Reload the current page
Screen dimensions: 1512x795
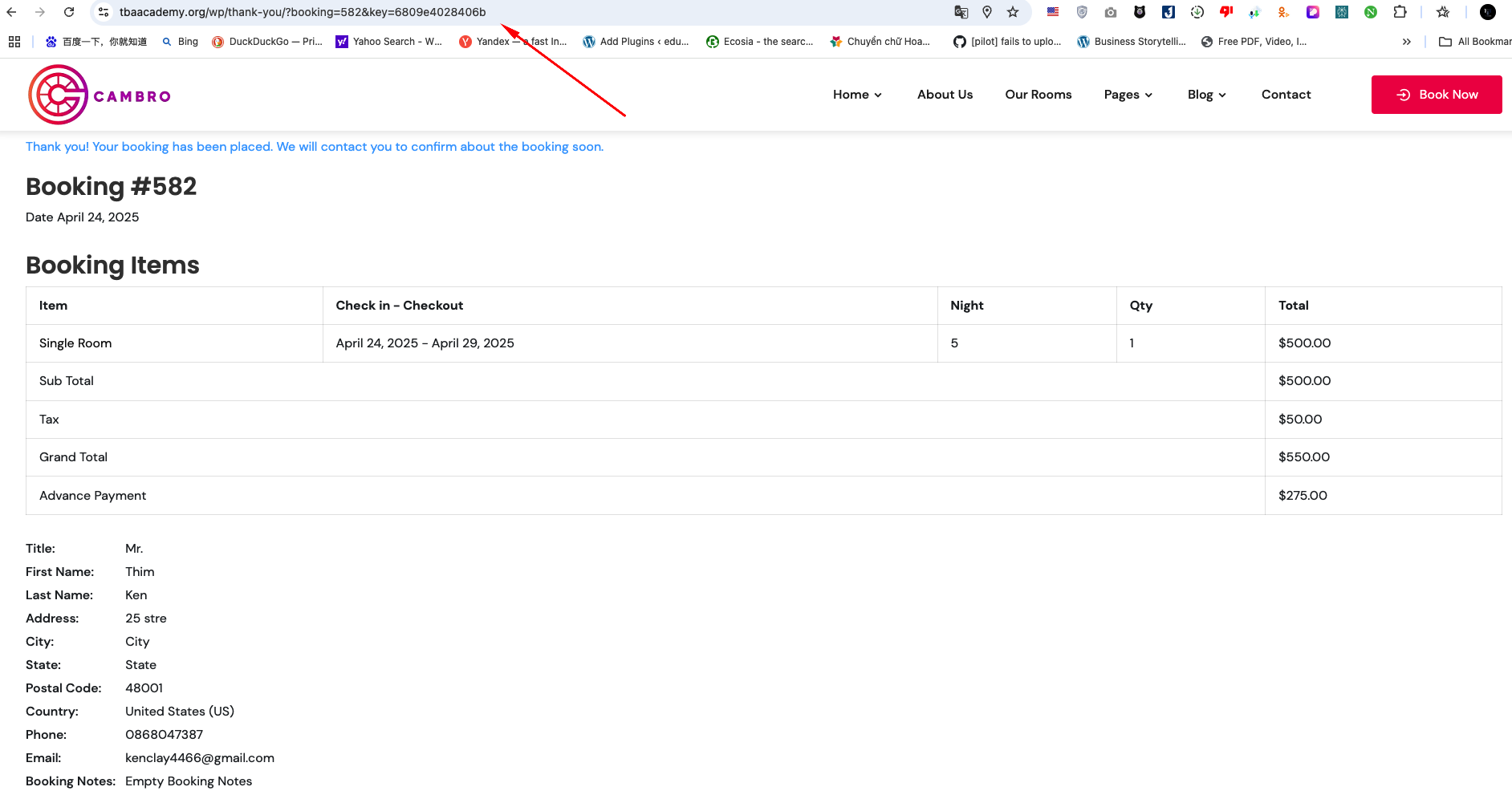[69, 12]
